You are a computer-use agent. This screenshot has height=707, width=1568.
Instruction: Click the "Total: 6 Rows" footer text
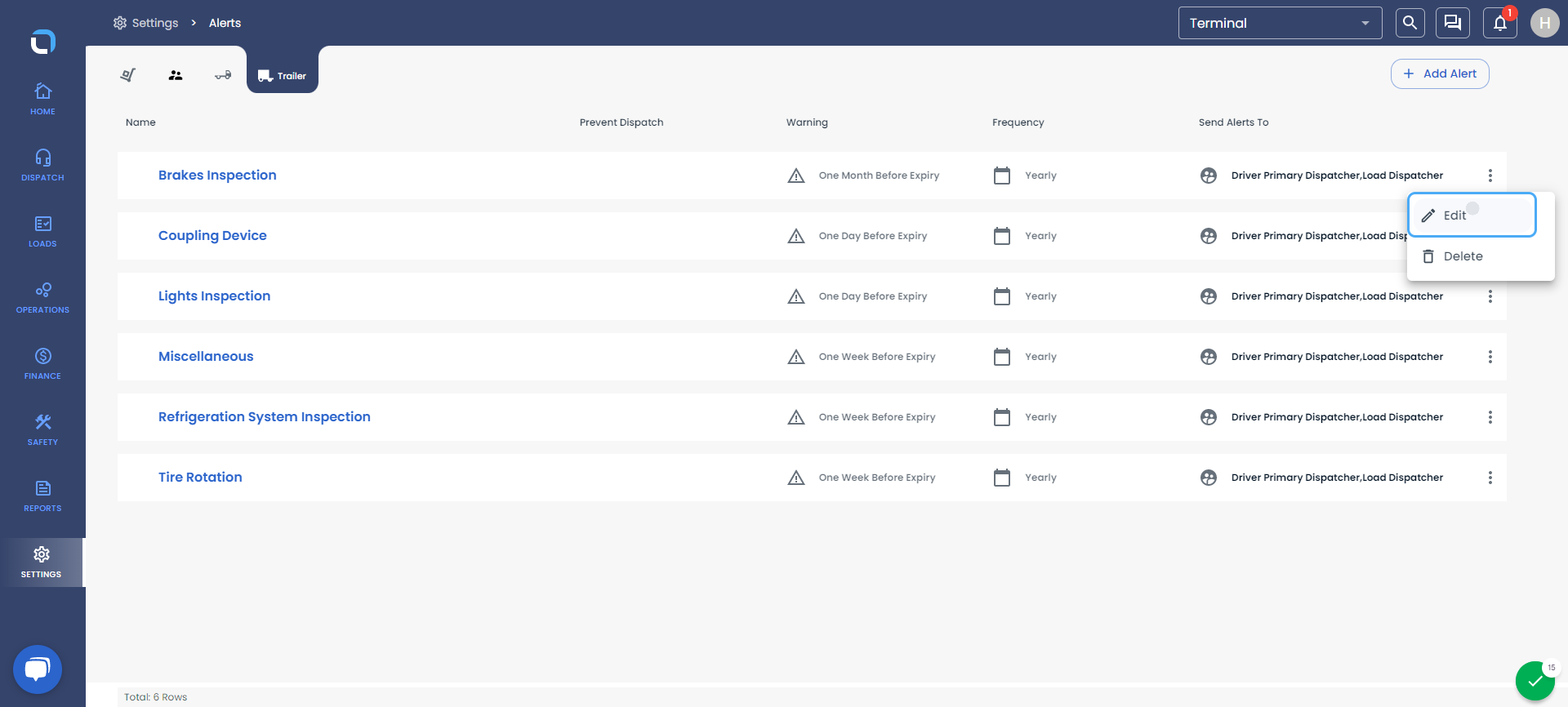tap(155, 697)
